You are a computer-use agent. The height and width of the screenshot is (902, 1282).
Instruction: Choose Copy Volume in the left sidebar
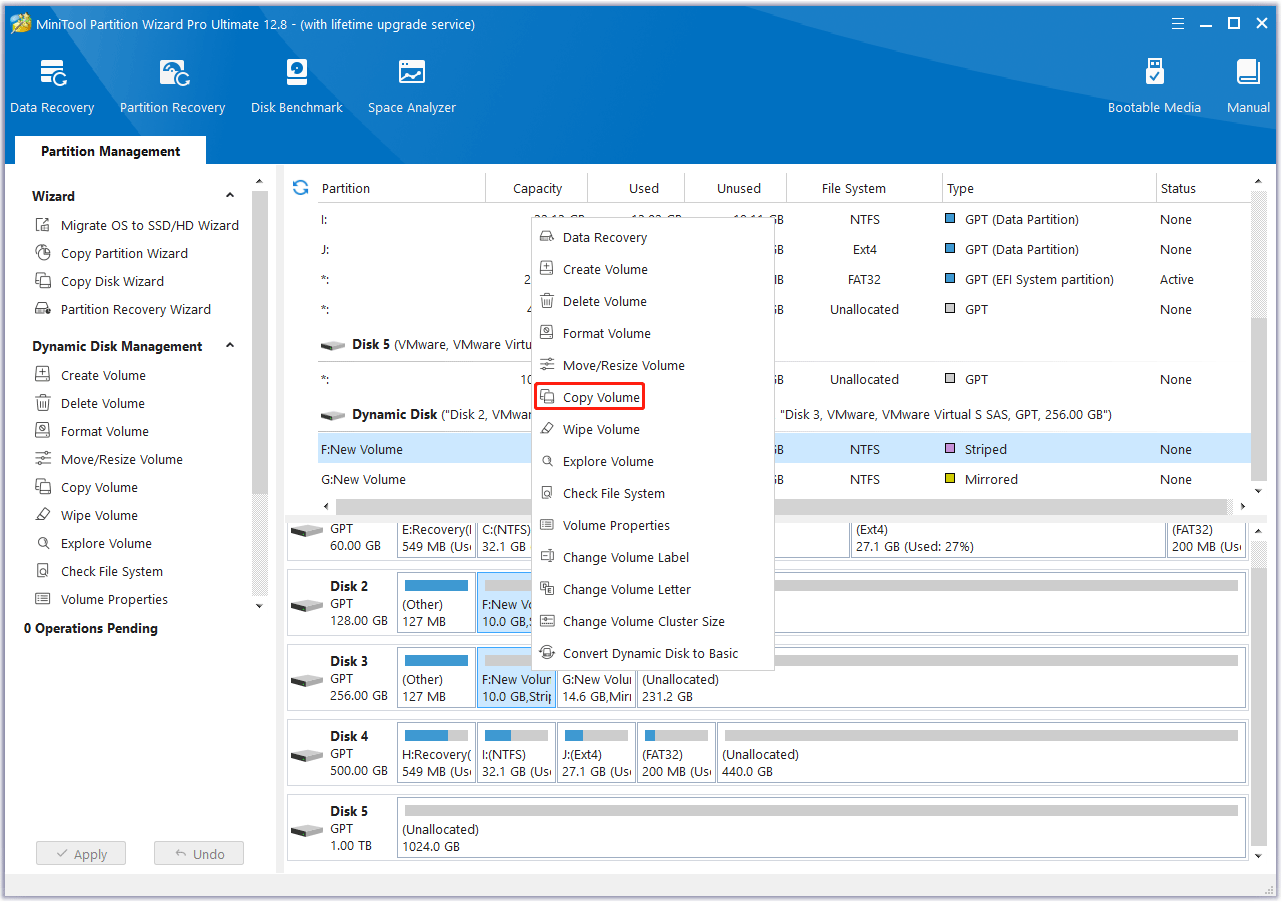tap(86, 487)
